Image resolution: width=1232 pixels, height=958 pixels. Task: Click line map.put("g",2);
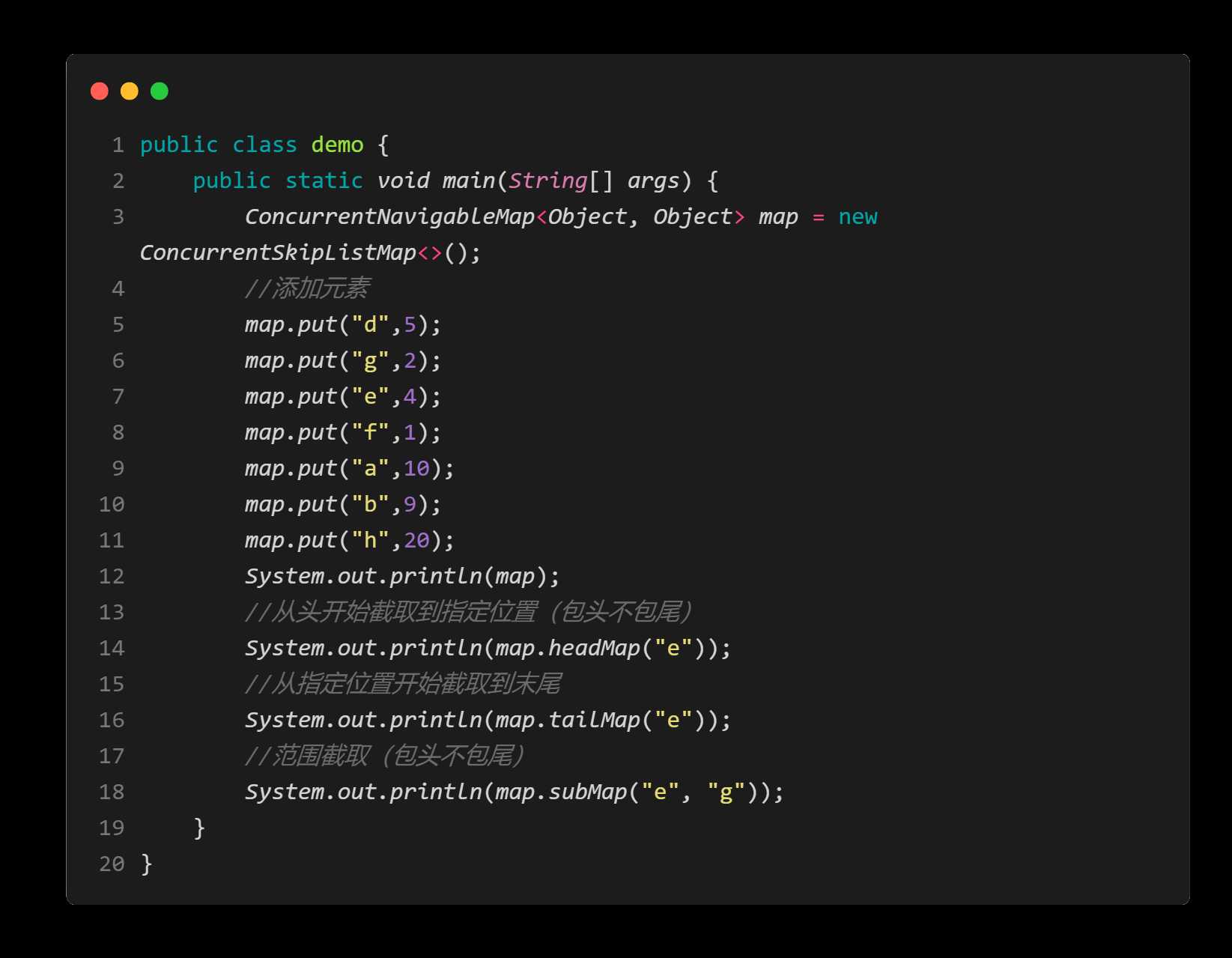click(x=343, y=360)
